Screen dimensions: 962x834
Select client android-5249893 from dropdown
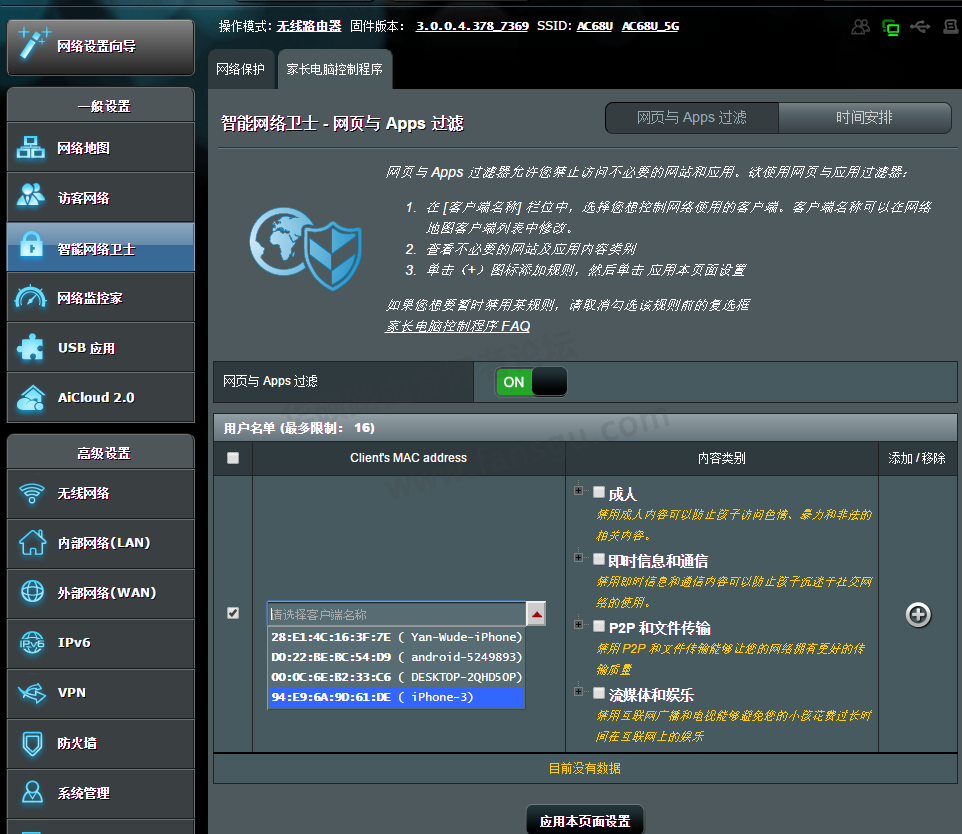396,657
